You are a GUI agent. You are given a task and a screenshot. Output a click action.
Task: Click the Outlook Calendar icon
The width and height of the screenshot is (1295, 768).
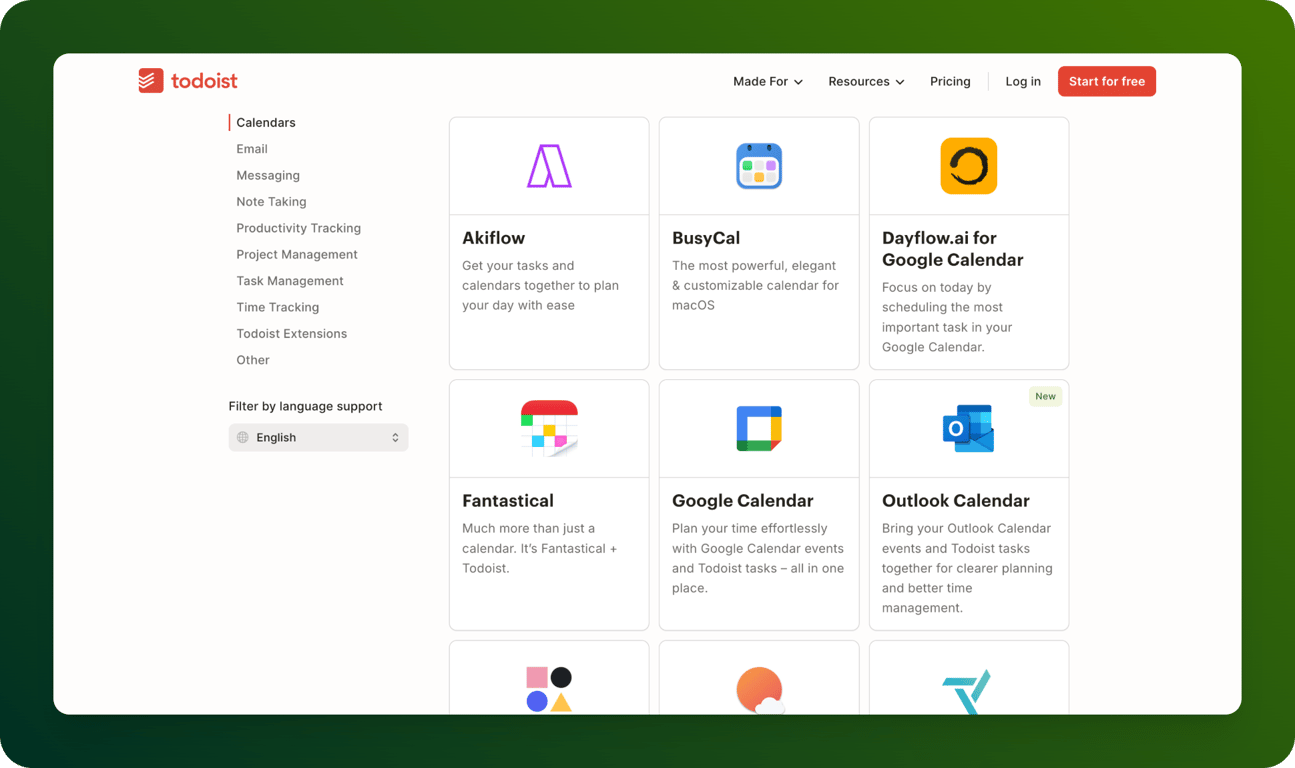click(968, 427)
